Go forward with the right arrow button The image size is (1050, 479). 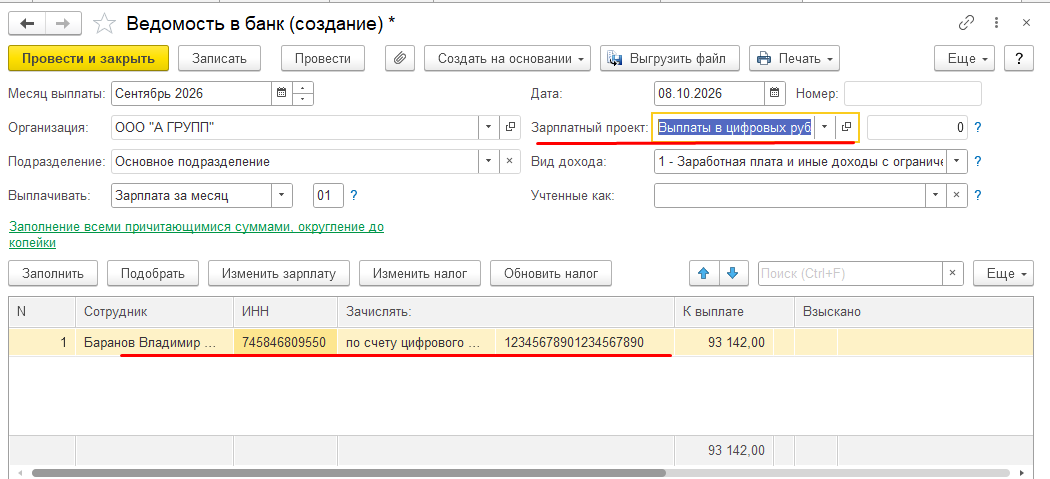pos(63,23)
